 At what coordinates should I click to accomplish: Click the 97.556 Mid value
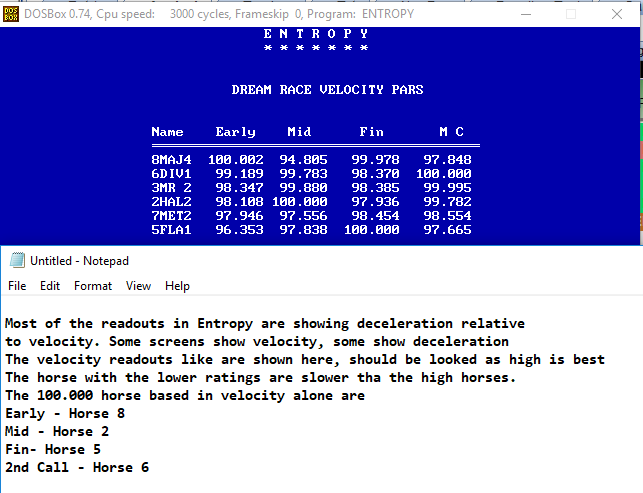[x=303, y=215]
